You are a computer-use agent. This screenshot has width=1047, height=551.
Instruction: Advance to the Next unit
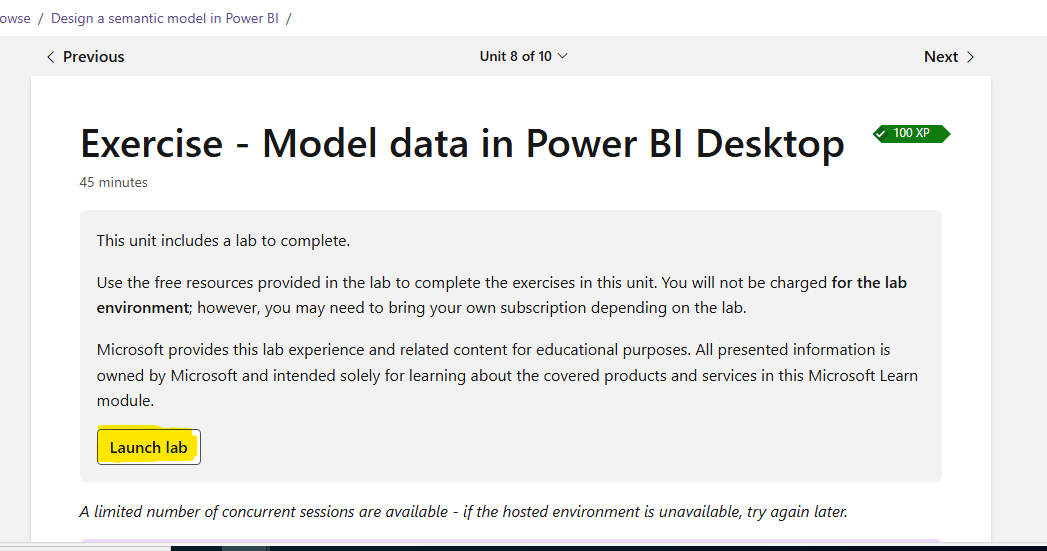pyautogui.click(x=949, y=57)
